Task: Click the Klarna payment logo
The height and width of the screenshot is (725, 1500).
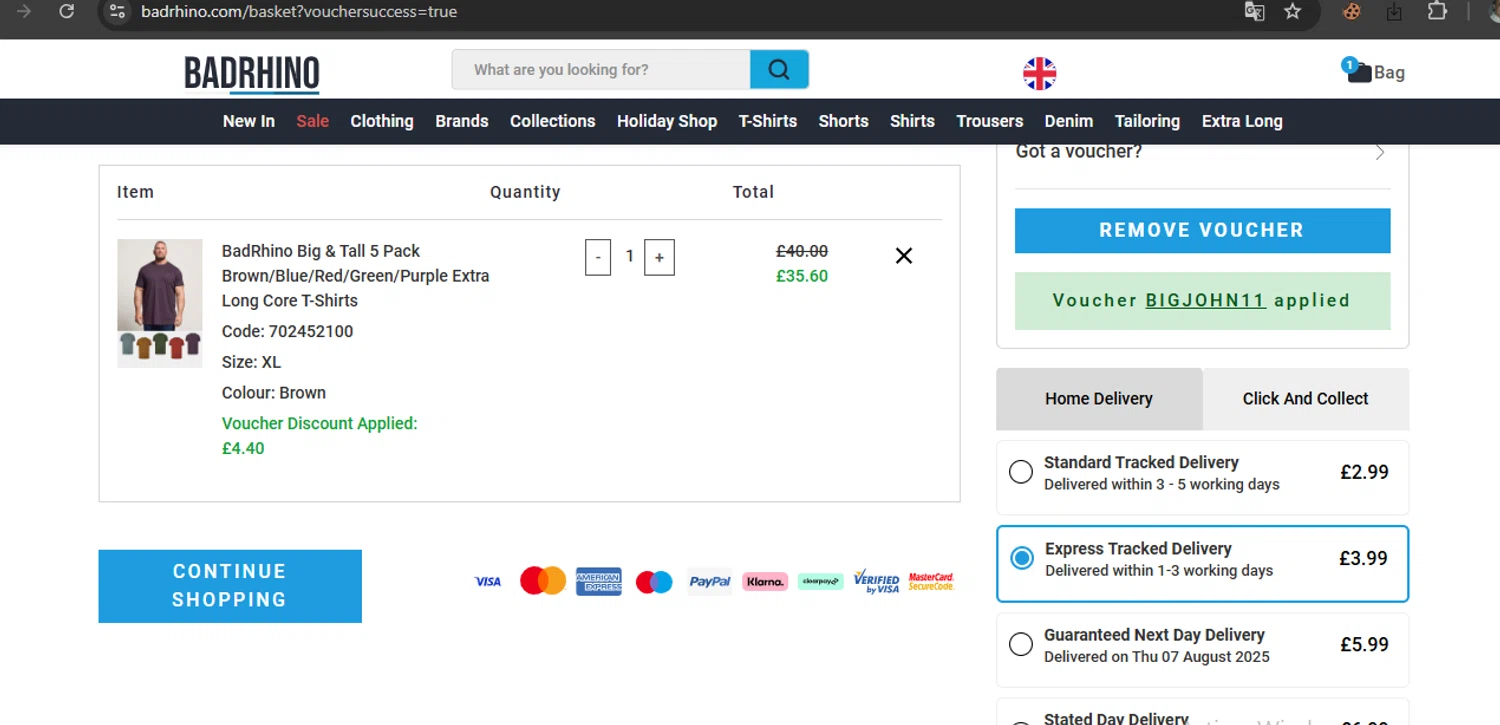Action: 765,581
